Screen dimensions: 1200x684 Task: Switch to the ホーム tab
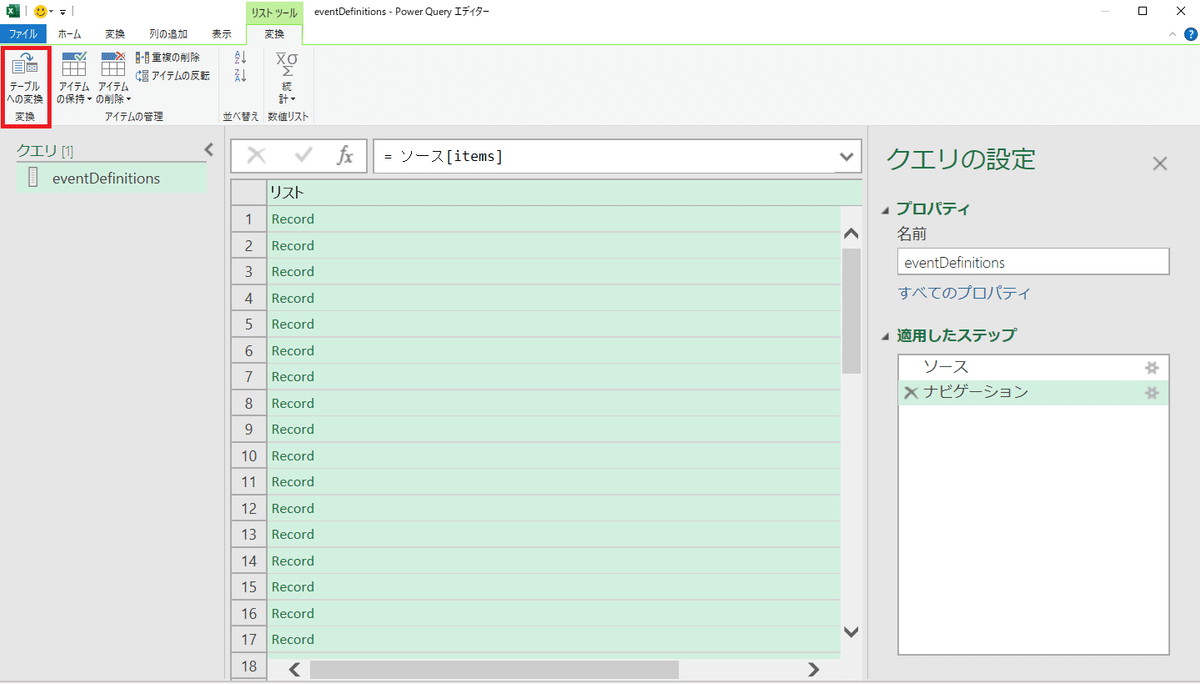69,34
